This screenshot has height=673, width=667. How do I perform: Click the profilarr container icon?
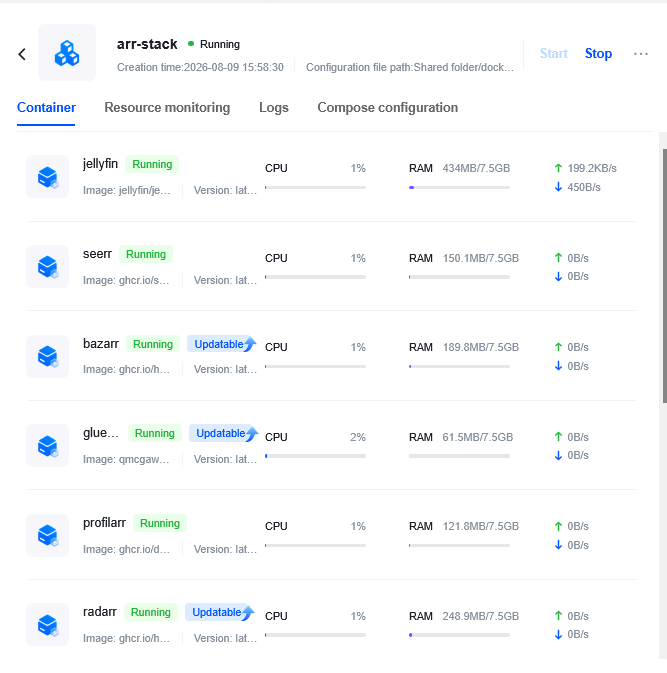pyautogui.click(x=48, y=535)
